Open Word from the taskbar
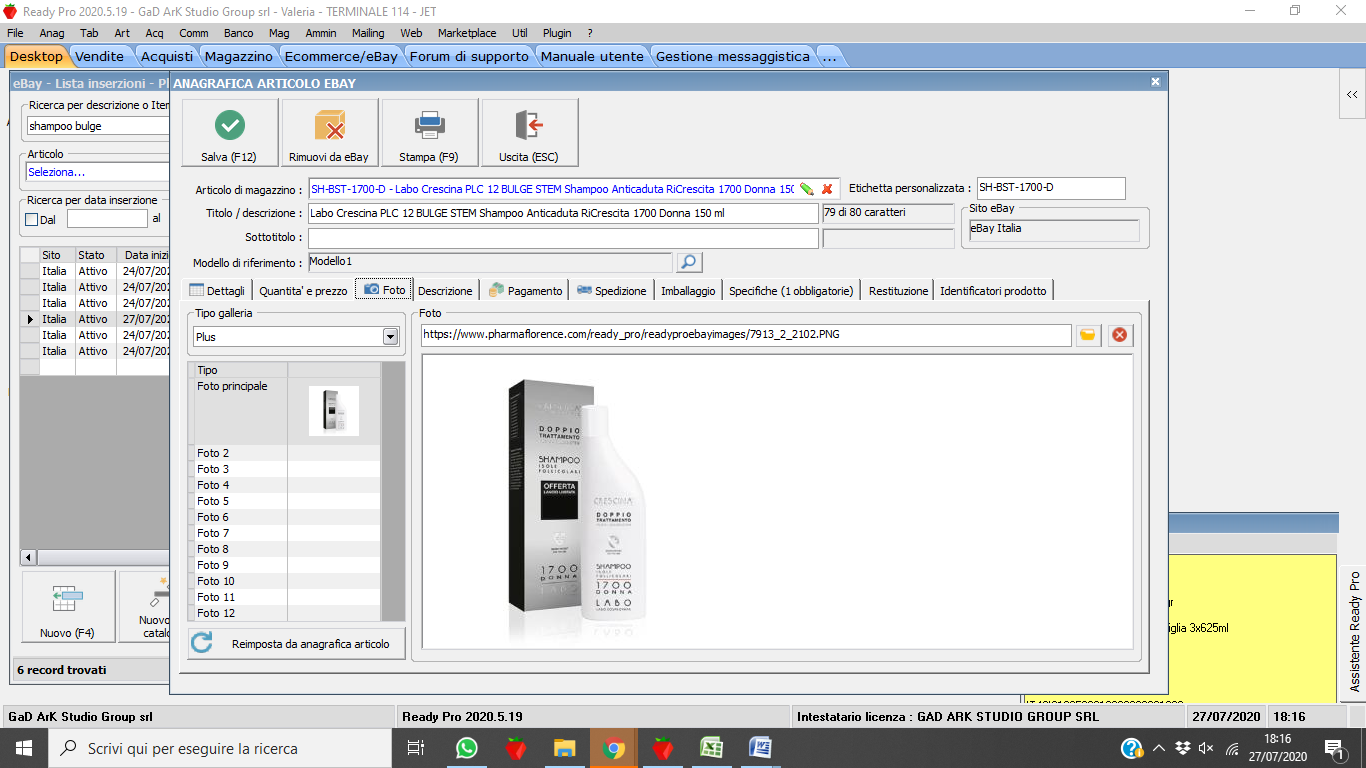Image resolution: width=1366 pixels, height=768 pixels. [x=761, y=748]
